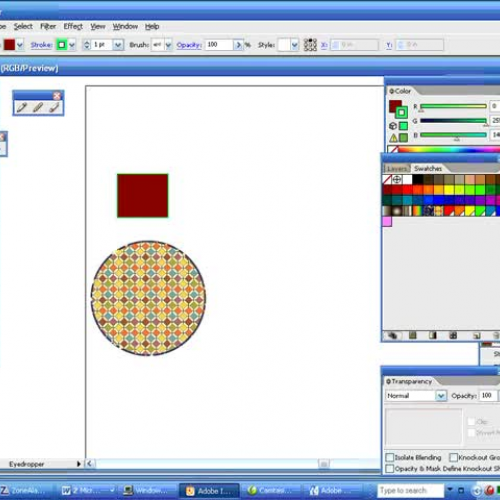500x500 pixels.
Task: Check the Knockout Group checkbox
Action: [453, 457]
